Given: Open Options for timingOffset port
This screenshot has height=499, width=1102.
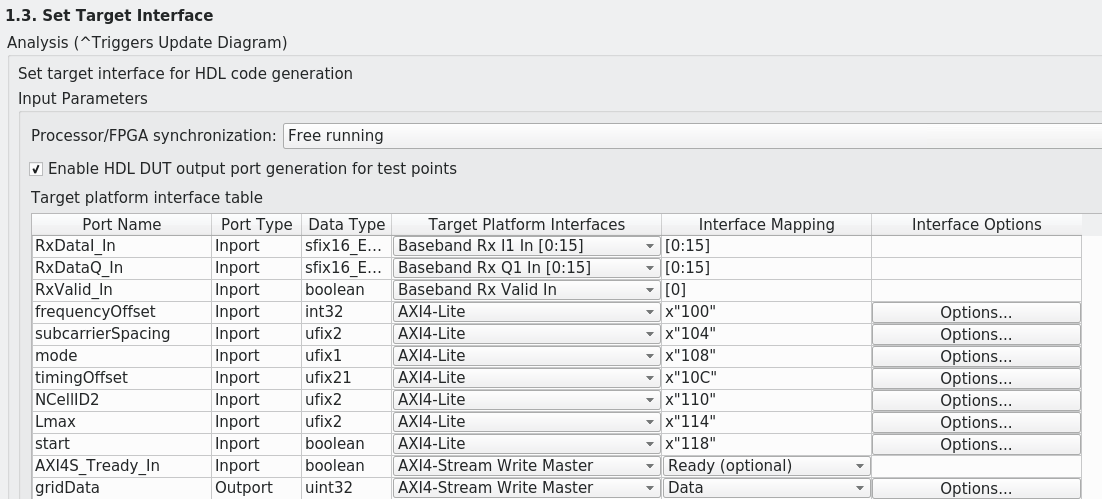Looking at the screenshot, I should 975,378.
